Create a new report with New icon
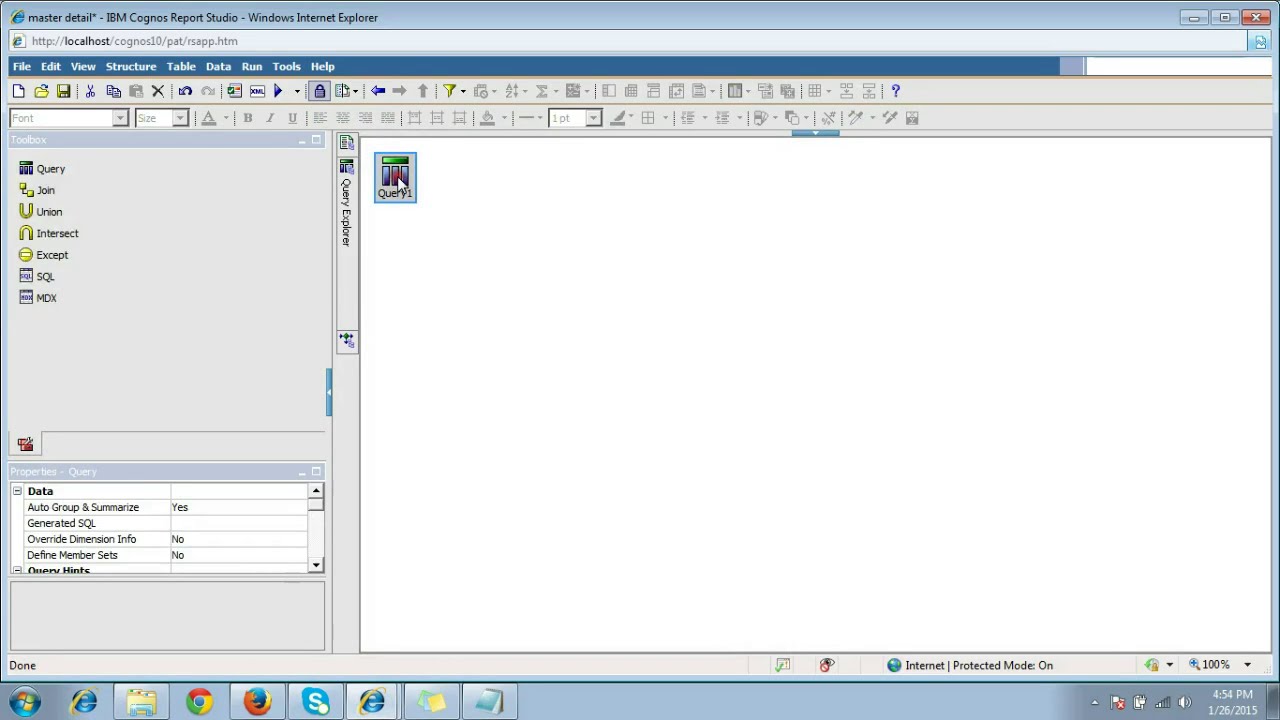Viewport: 1280px width, 720px height. [x=18, y=91]
